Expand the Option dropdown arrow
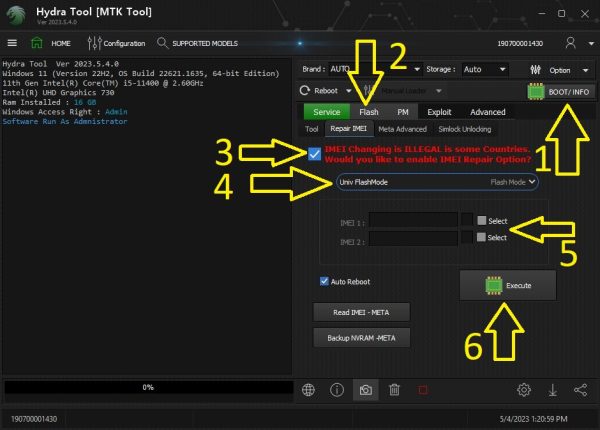This screenshot has height=430, width=600. coord(585,70)
